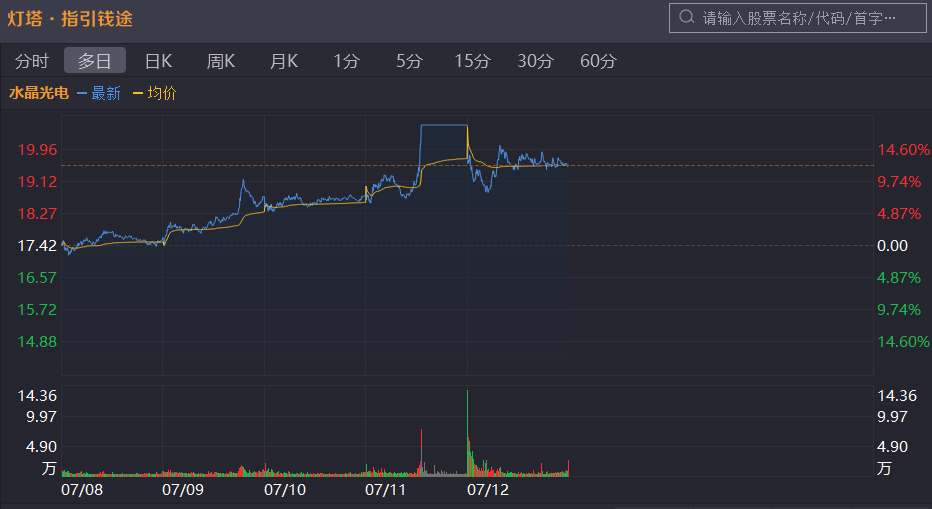Switch to the 15分 interval
Image resolution: width=932 pixels, height=509 pixels.
coord(472,61)
